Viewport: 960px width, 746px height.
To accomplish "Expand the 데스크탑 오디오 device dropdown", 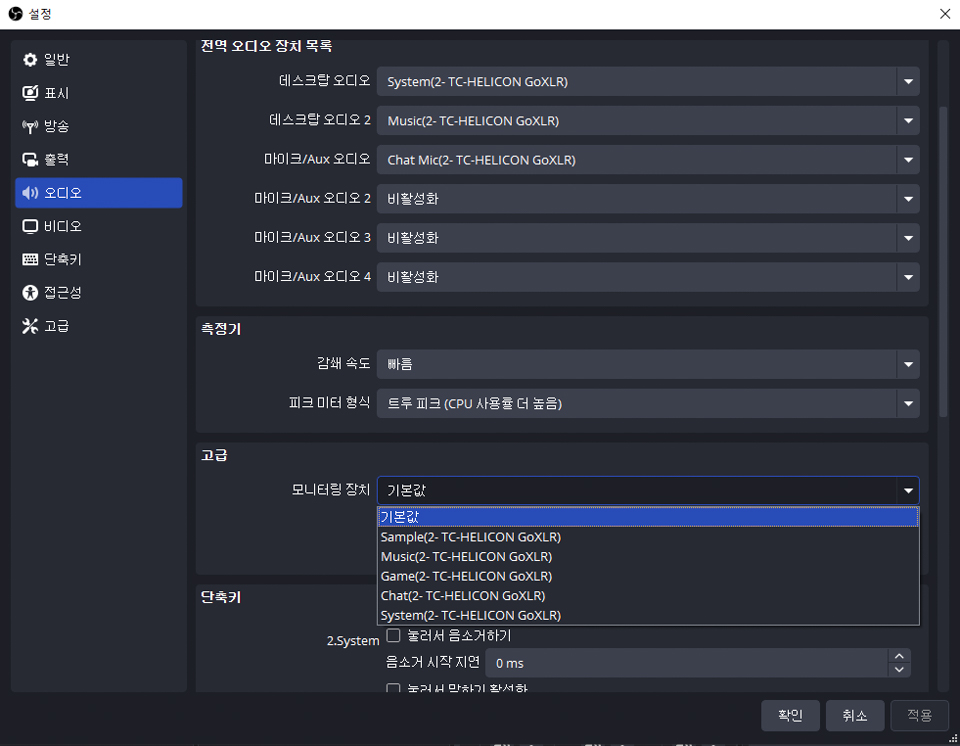I will pyautogui.click(x=908, y=82).
